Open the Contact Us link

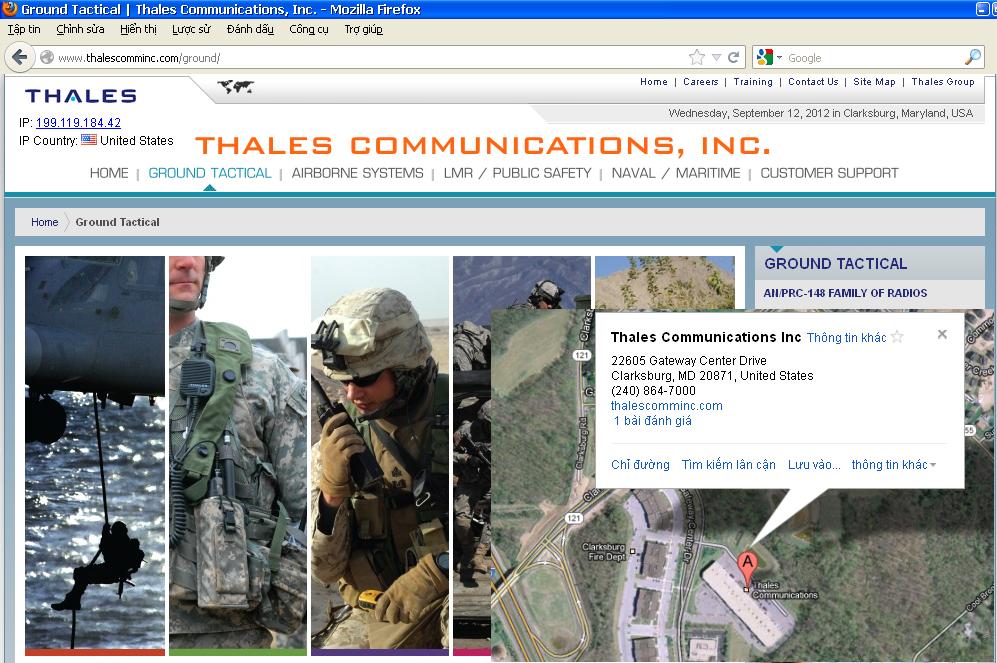[x=813, y=81]
